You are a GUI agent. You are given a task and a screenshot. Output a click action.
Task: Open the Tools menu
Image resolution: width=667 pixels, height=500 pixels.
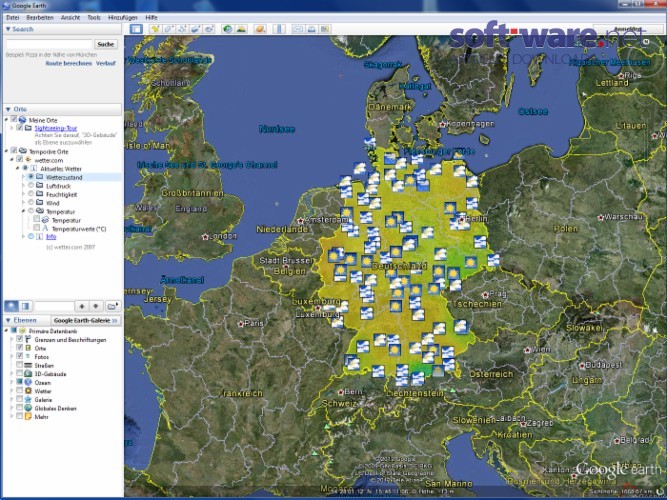coord(94,17)
